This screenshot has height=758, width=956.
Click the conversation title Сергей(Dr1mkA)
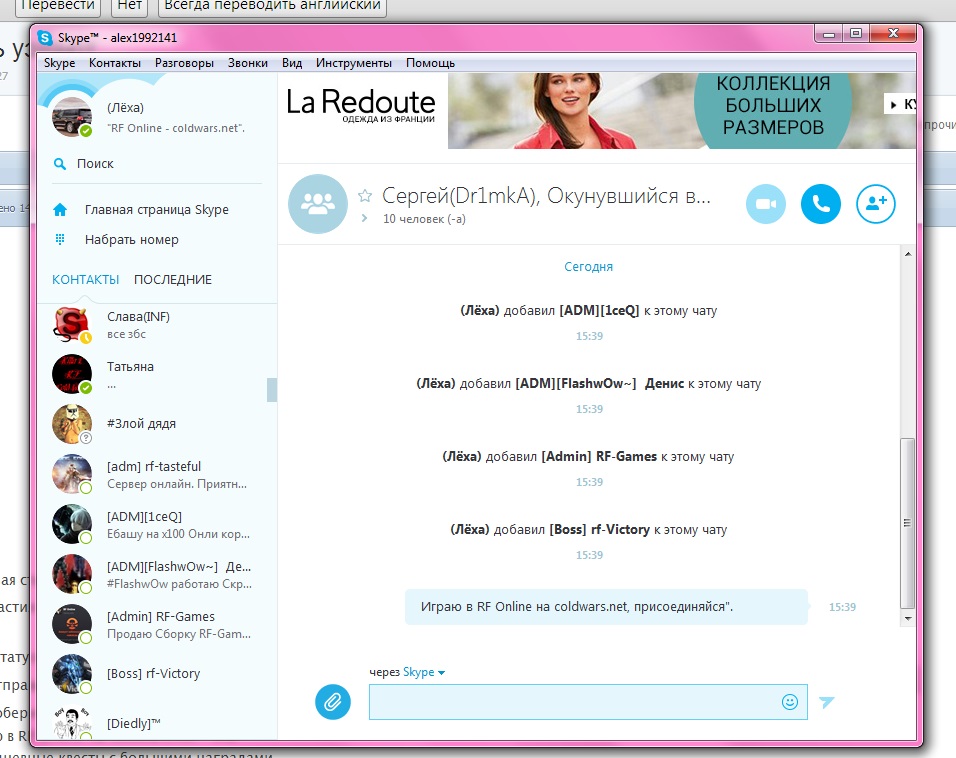coord(546,196)
